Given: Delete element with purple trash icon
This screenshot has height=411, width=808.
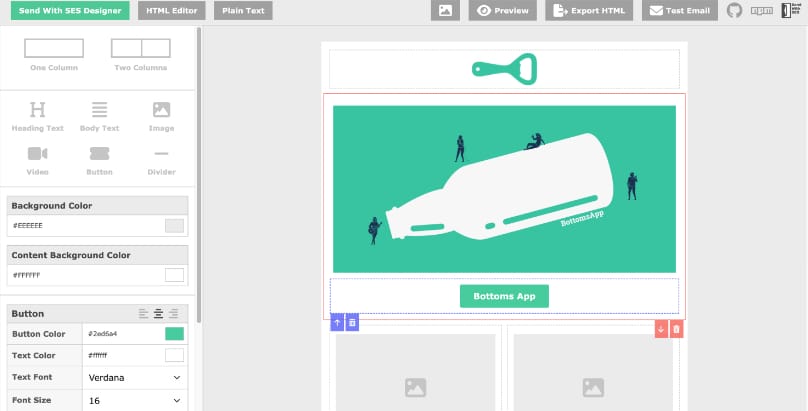Looking at the screenshot, I should tap(352, 322).
